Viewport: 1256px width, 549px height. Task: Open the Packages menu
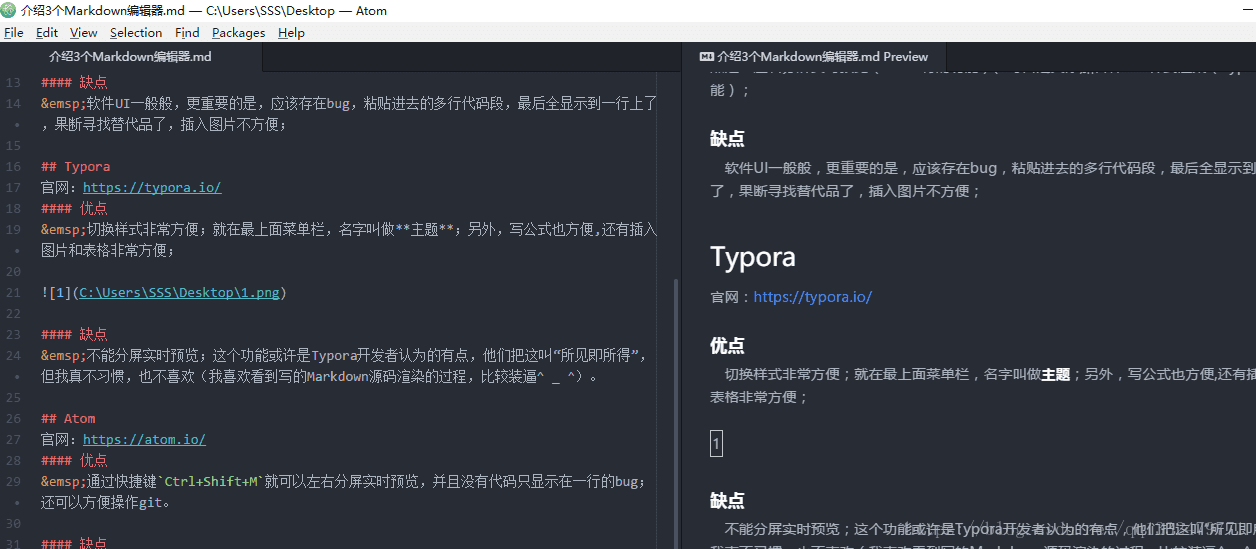[x=238, y=32]
